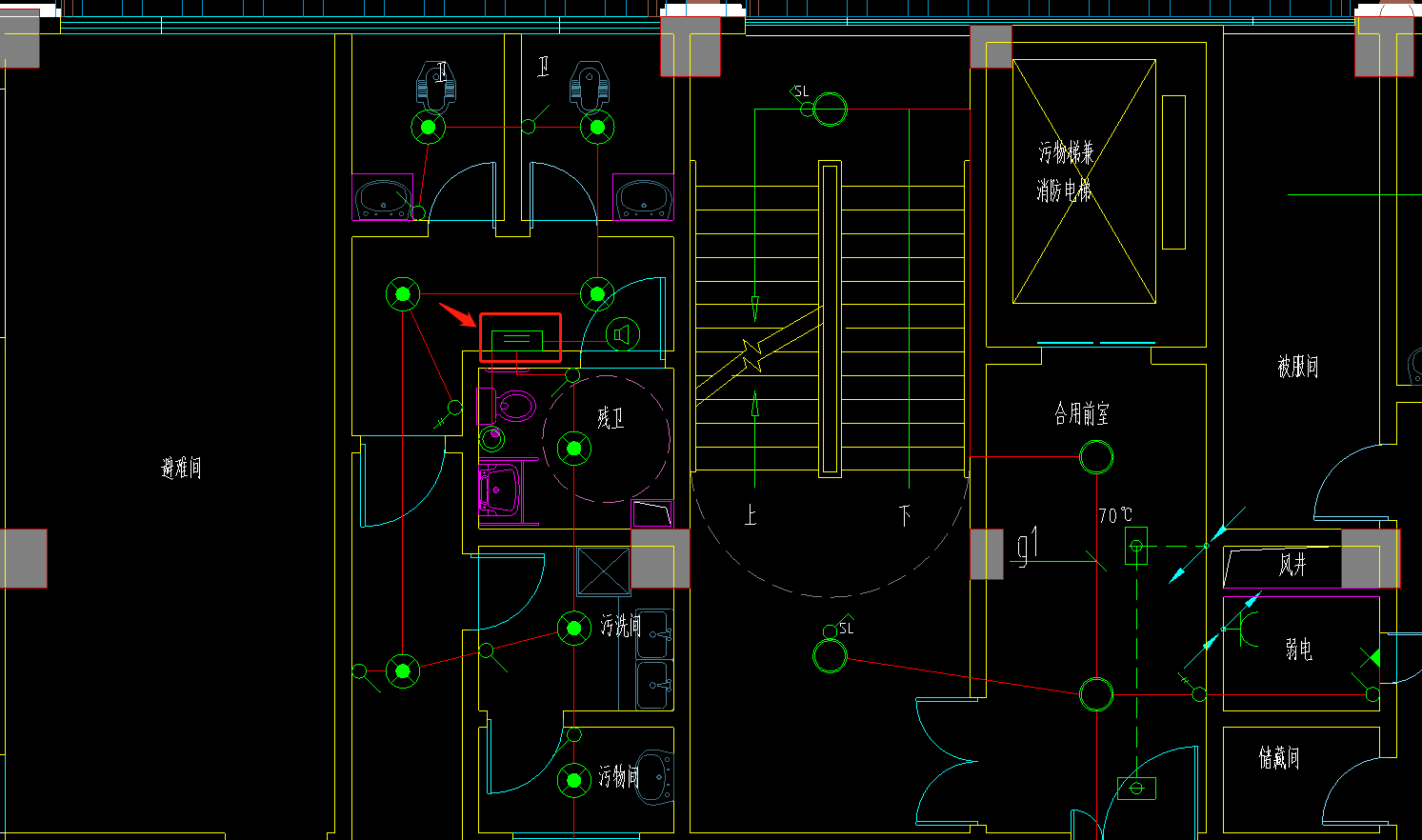Click the upper SL label near the stairs
Image resolution: width=1422 pixels, height=840 pixels.
pyautogui.click(x=801, y=91)
